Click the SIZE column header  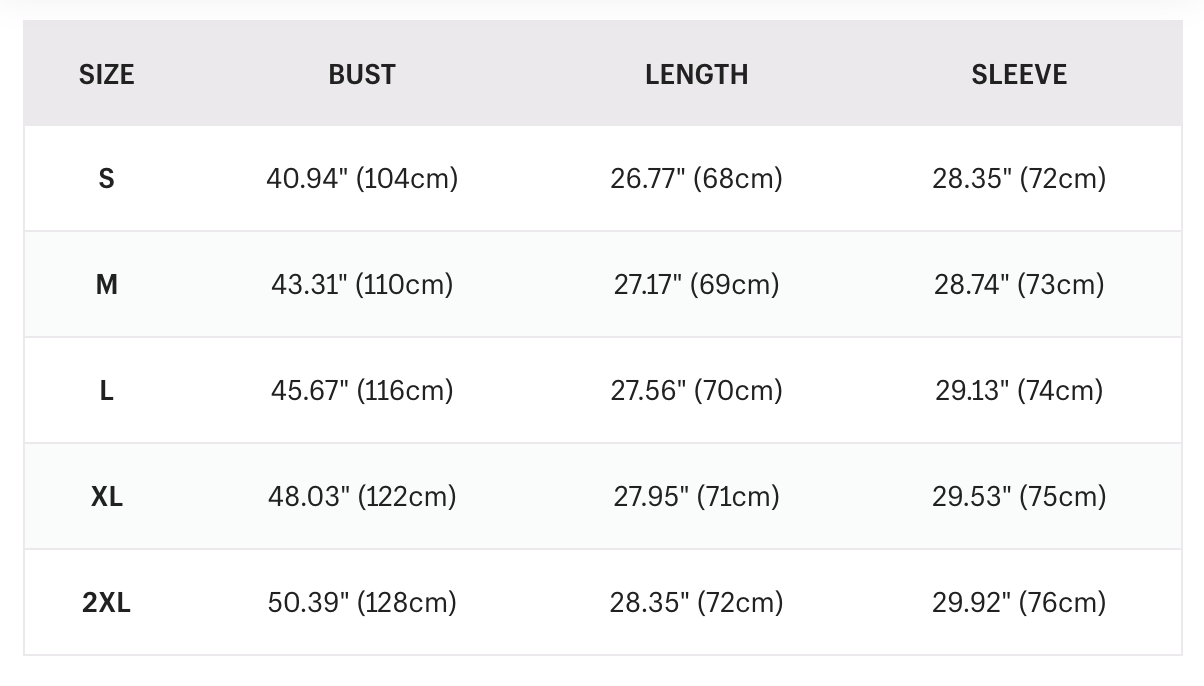106,74
